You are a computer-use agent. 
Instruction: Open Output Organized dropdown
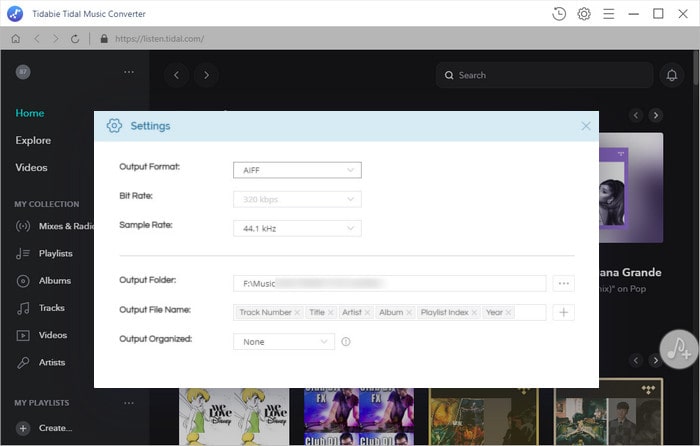click(x=284, y=342)
